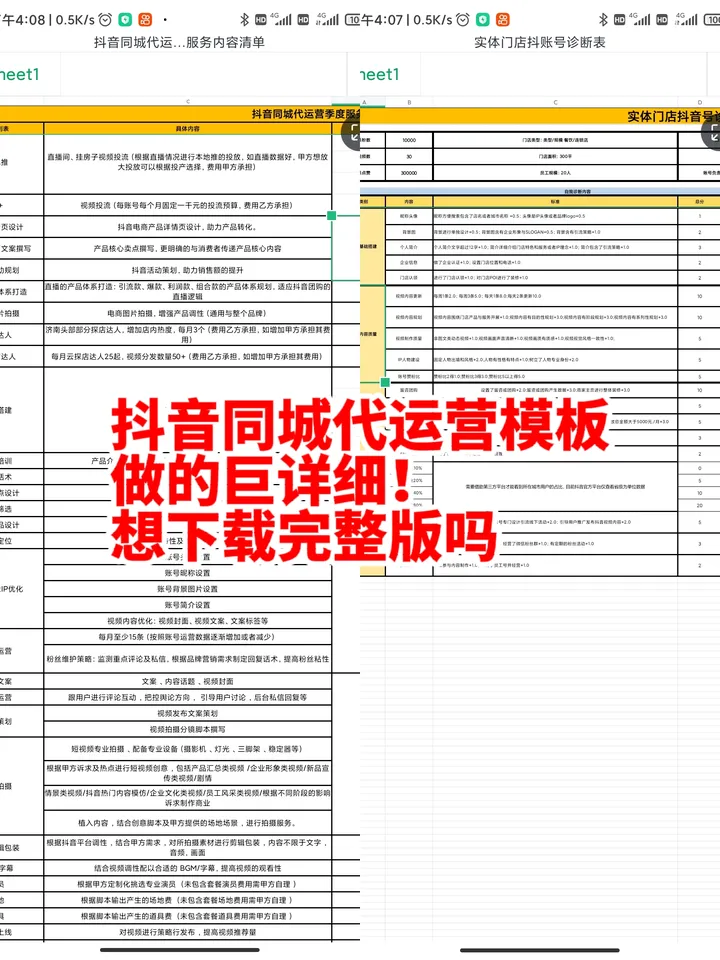The width and height of the screenshot is (720, 960).
Task: Select cell 账号背景图片设置
Action: tap(187, 588)
